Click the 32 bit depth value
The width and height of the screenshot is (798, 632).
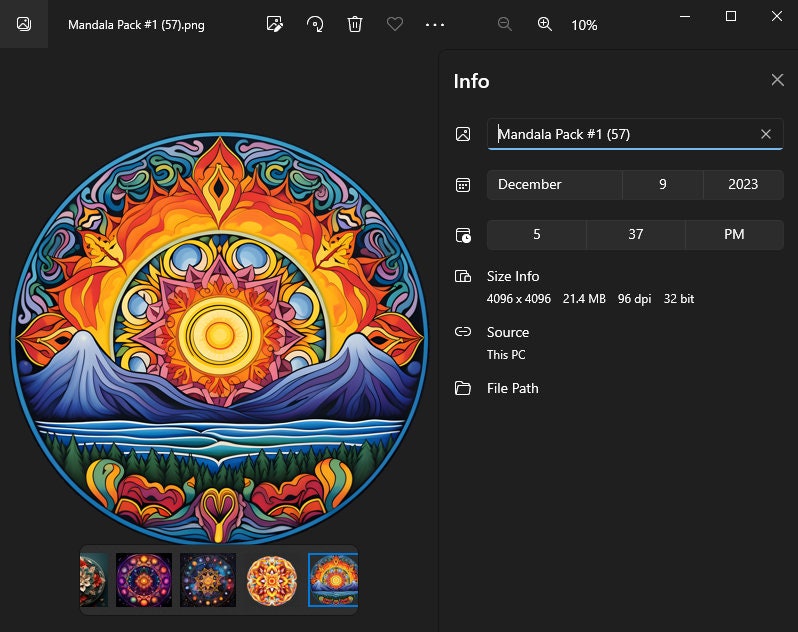678,299
